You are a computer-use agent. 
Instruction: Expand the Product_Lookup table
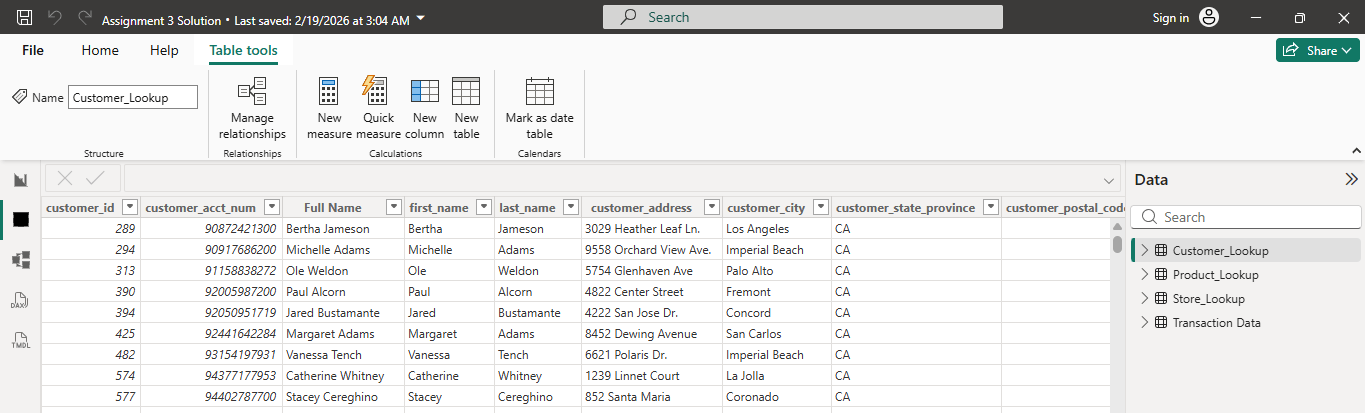pyautogui.click(x=1145, y=275)
